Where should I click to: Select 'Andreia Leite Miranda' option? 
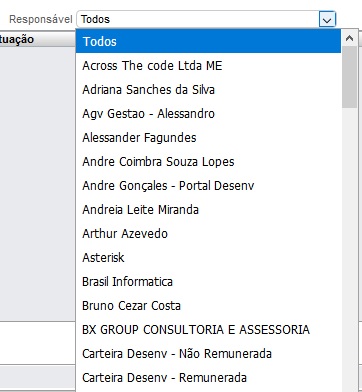[x=208, y=209]
